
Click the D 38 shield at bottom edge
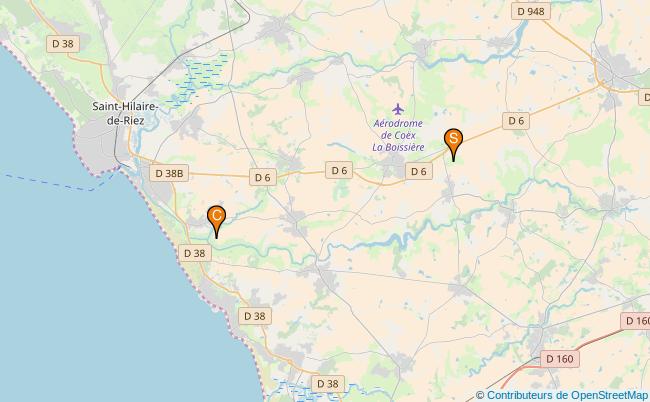[x=327, y=384]
